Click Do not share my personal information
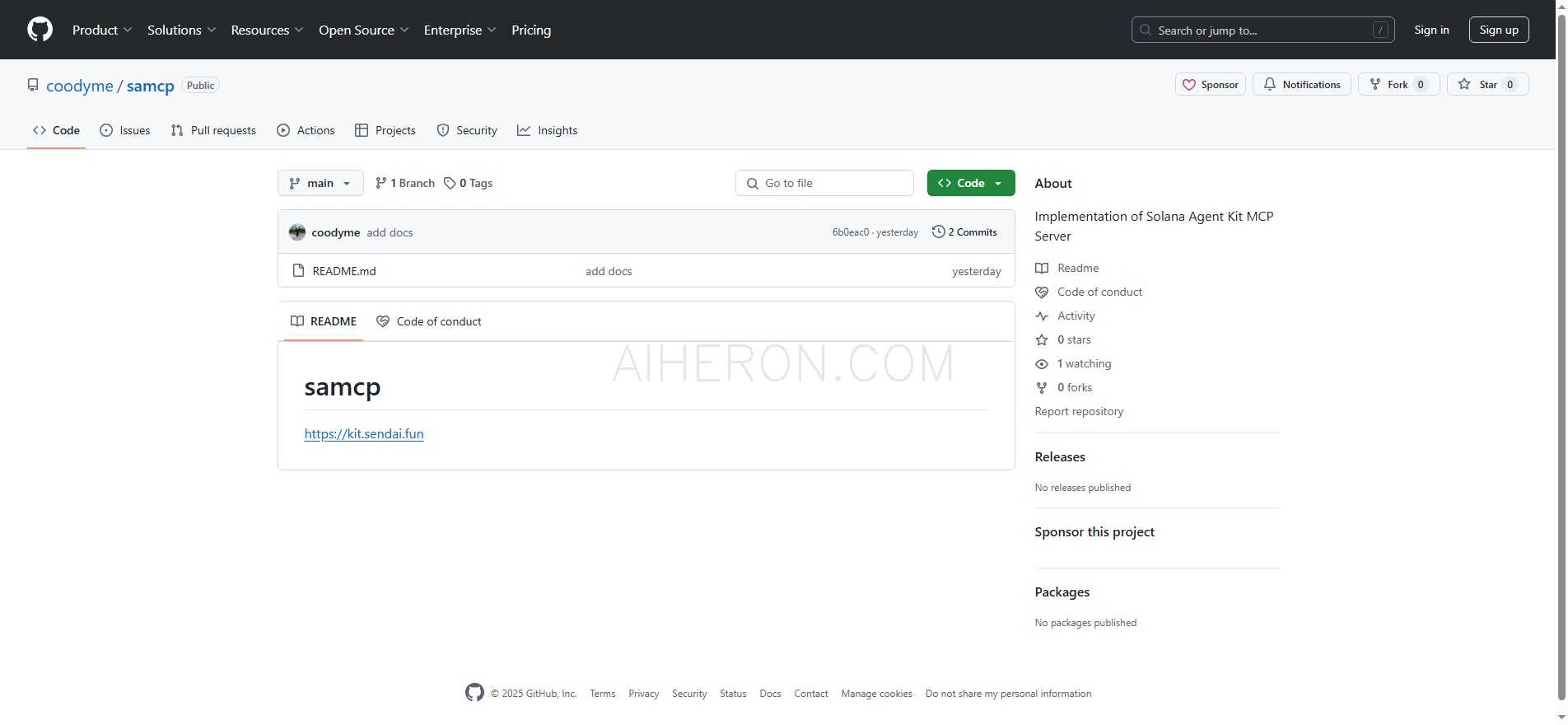 point(1009,694)
